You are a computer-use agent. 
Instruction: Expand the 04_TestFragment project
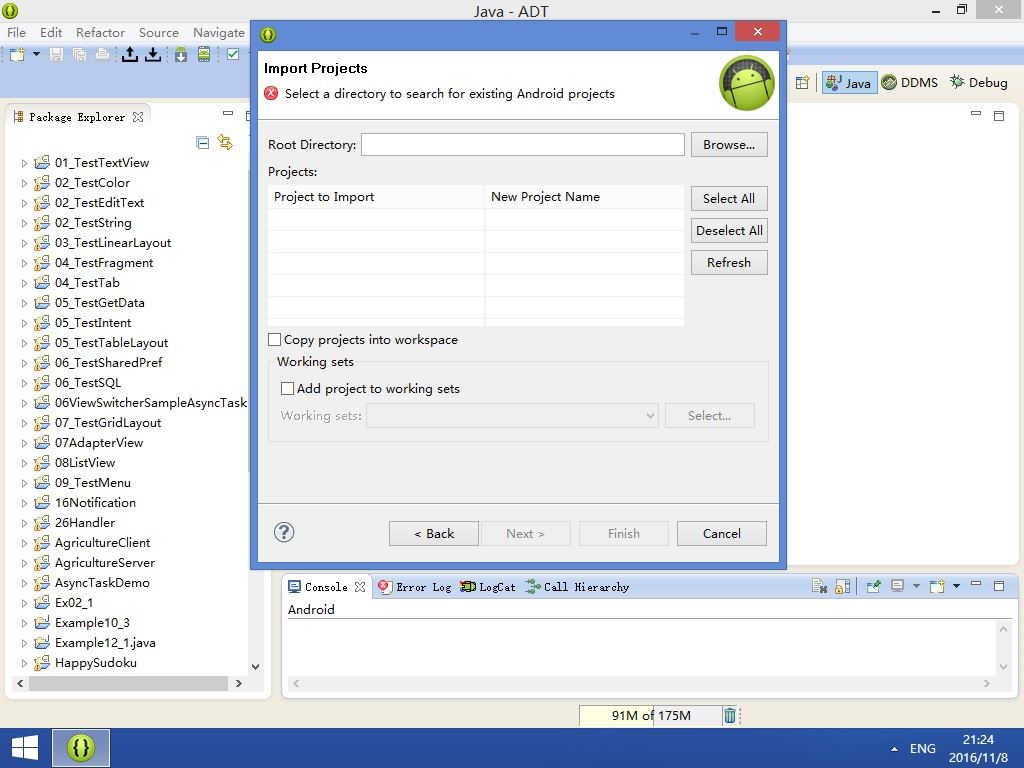click(x=24, y=263)
